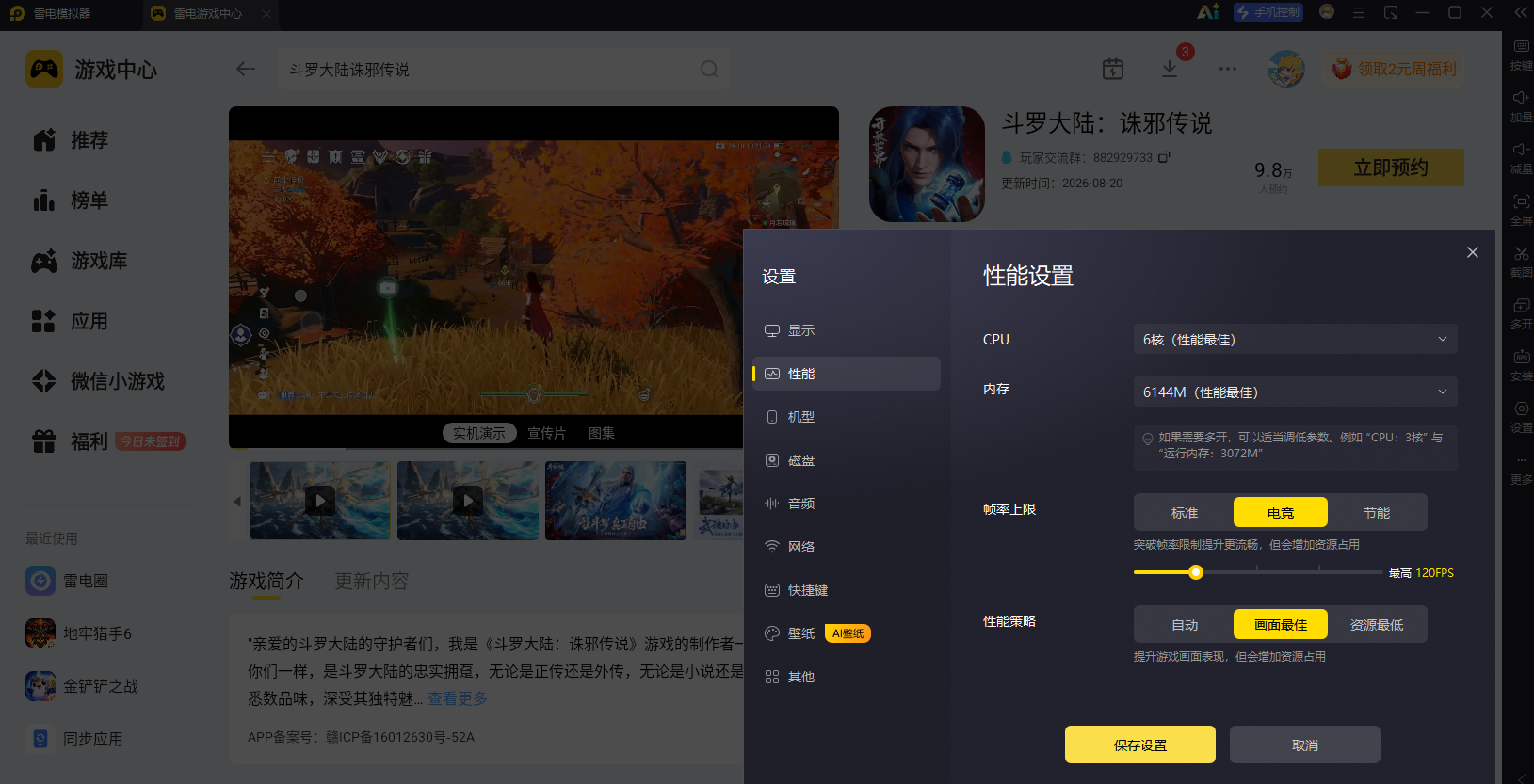Open the three-dot more options menu
Screen dimensions: 1534x784
[1228, 69]
